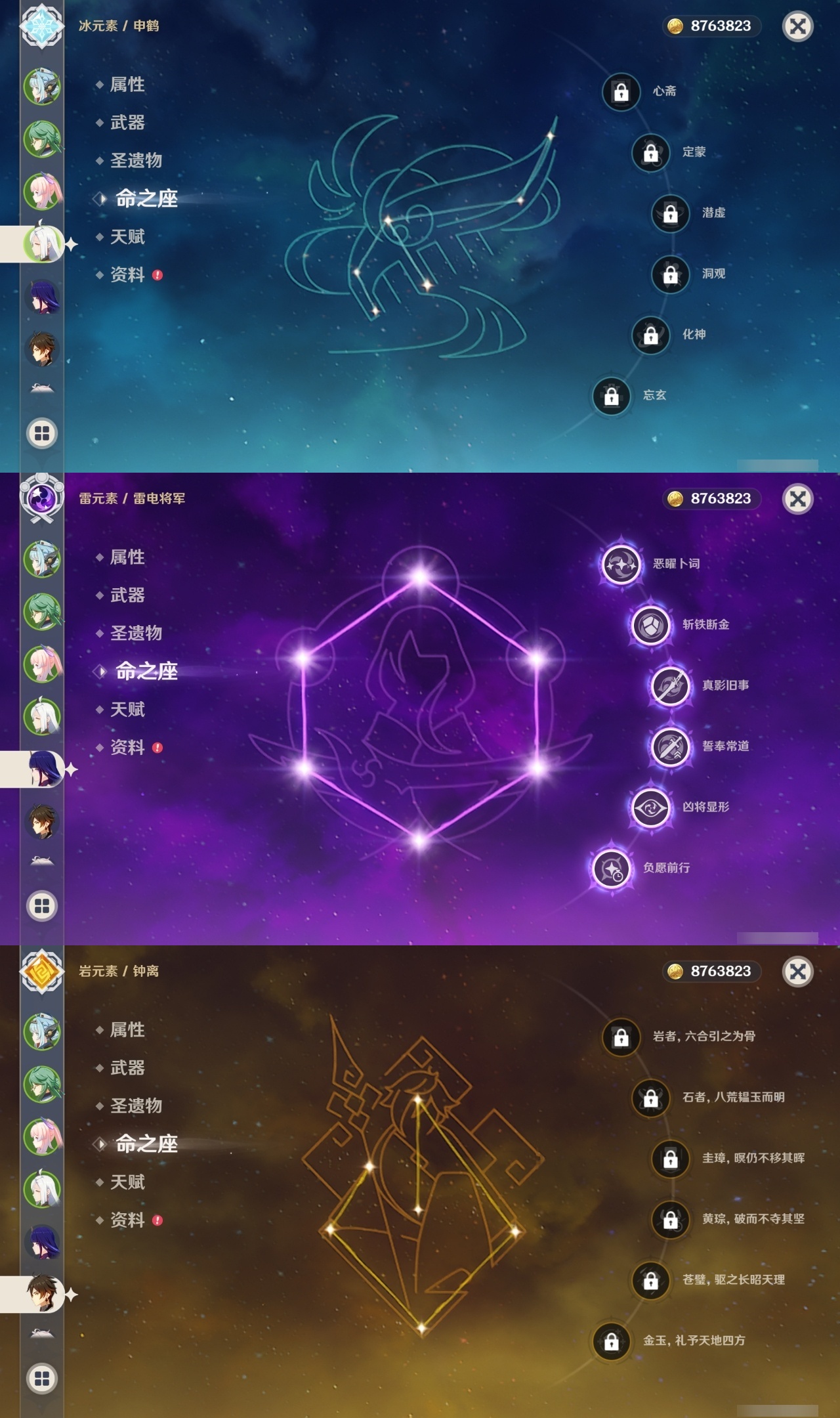The width and height of the screenshot is (840, 1418).
Task: View the 真影旧事 constellation icon
Action: [670, 686]
